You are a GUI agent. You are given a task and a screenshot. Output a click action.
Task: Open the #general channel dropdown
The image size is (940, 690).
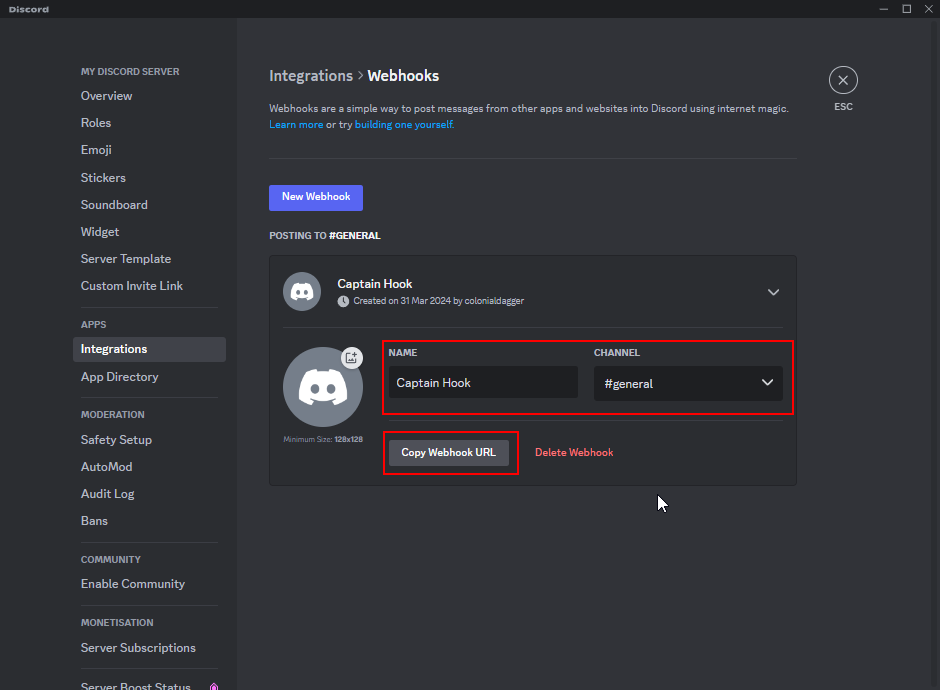(688, 384)
